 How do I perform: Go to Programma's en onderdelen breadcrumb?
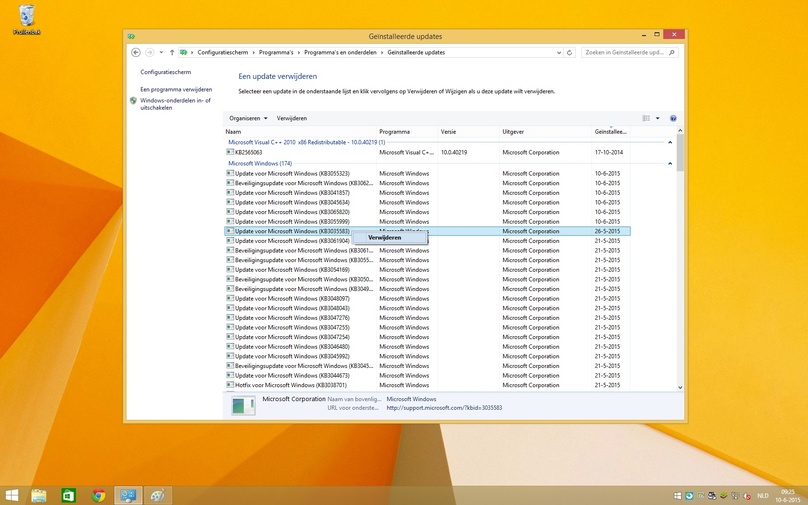(x=340, y=53)
